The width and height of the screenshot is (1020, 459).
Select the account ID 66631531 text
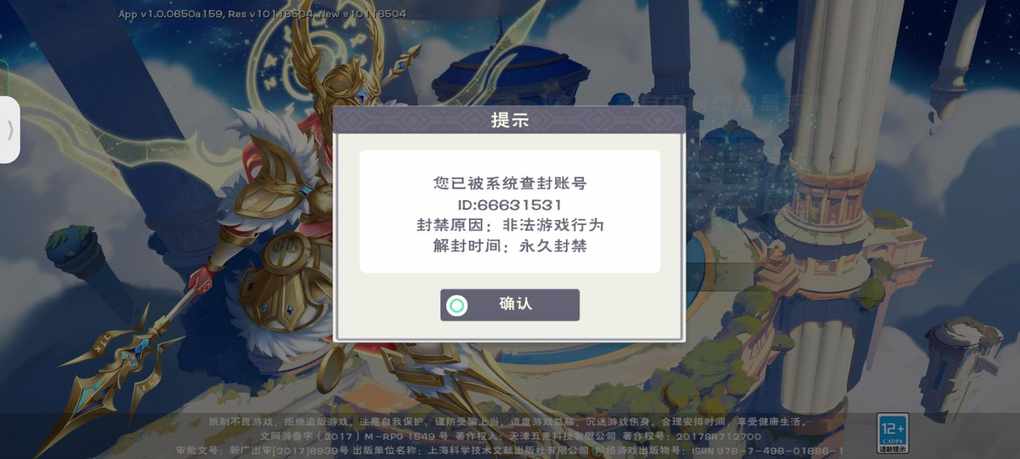click(509, 205)
